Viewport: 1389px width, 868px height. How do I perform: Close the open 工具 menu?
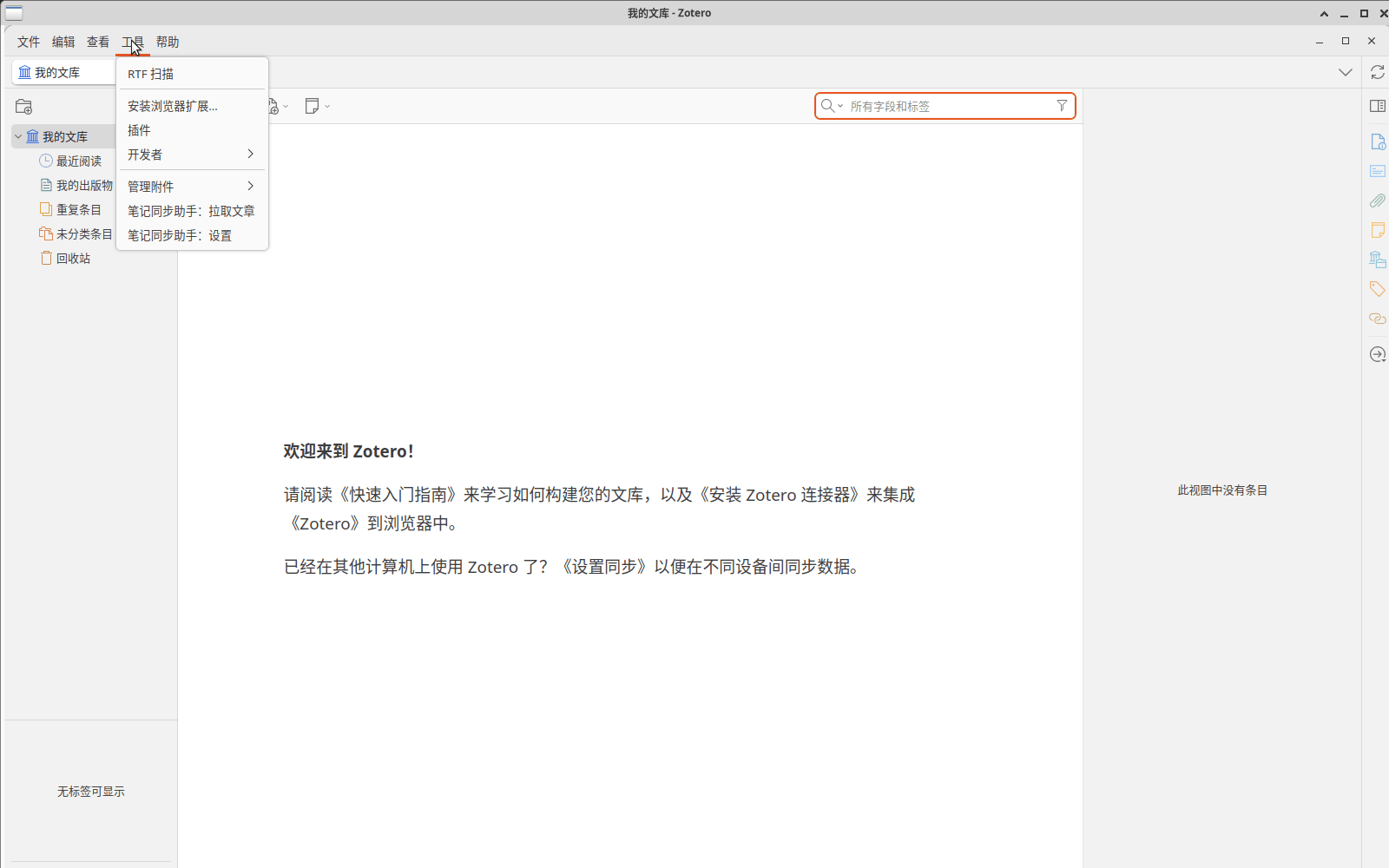tap(133, 42)
